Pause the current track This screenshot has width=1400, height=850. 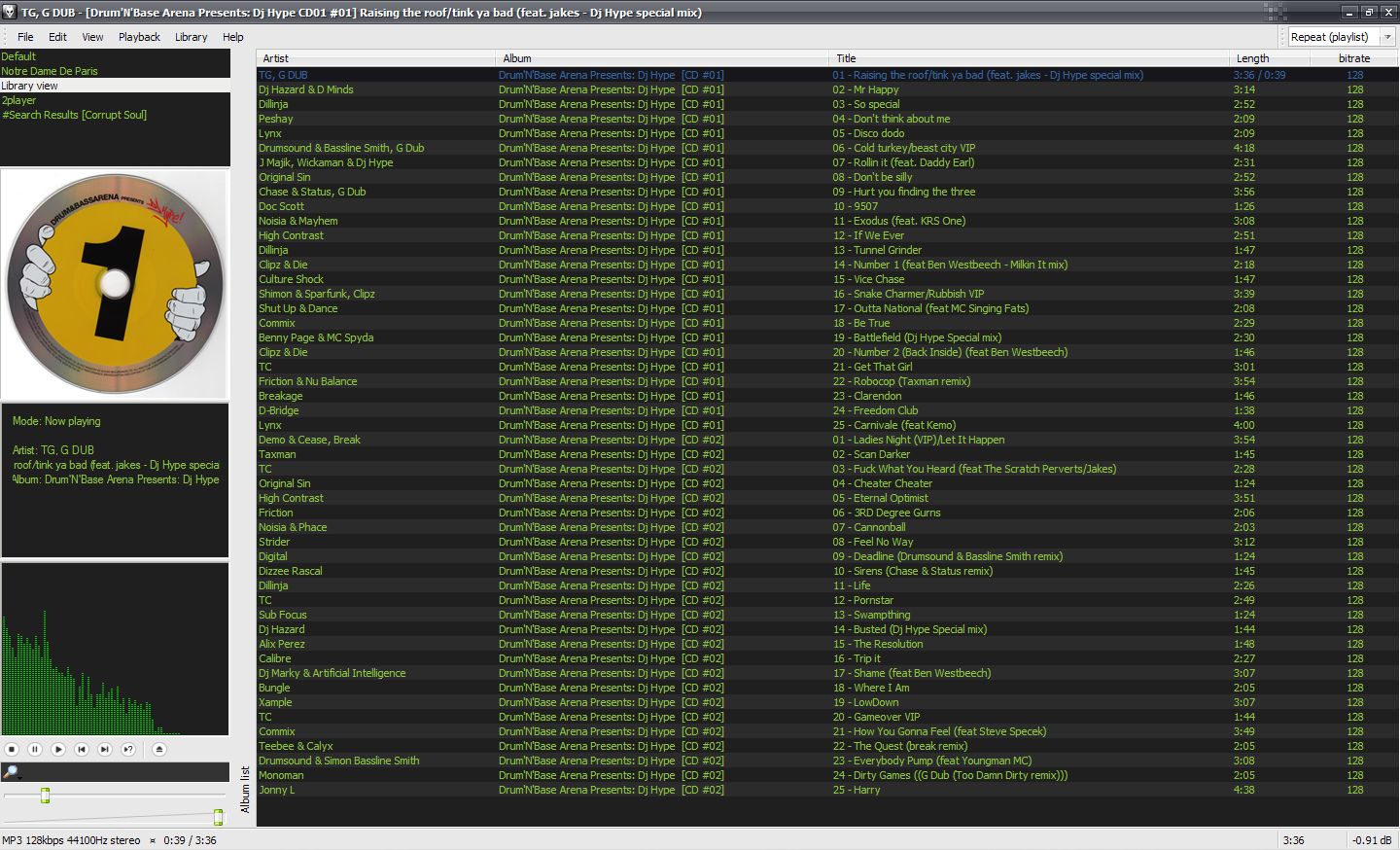(35, 749)
